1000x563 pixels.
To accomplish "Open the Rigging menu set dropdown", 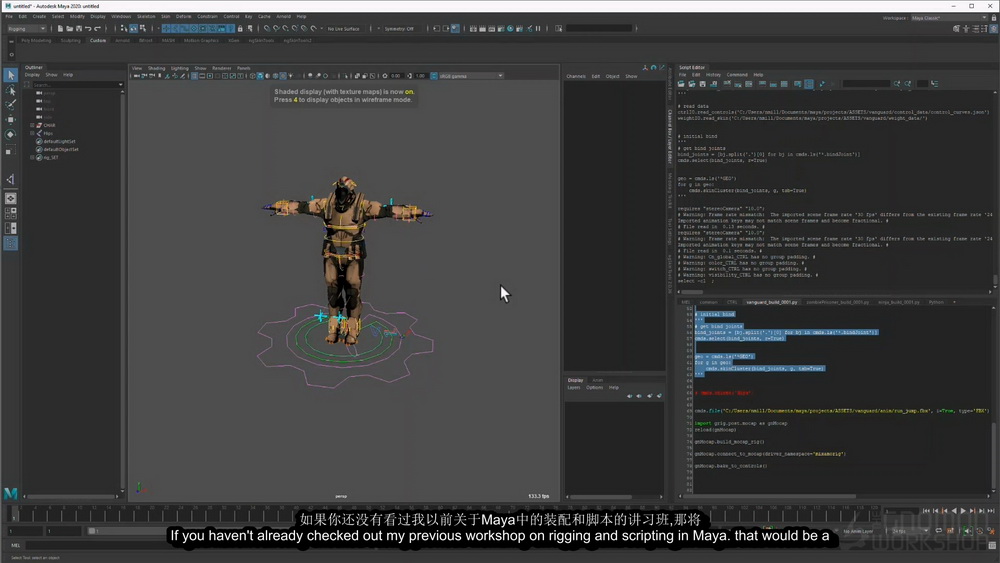I will (26, 29).
